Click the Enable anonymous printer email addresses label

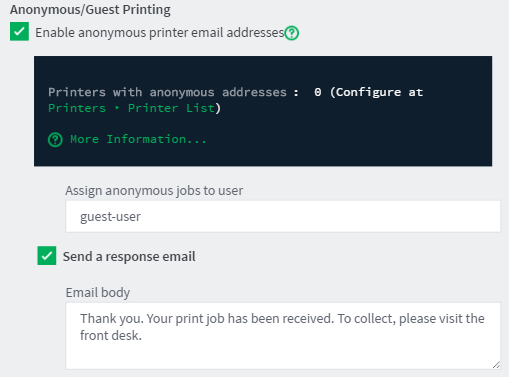(x=160, y=33)
